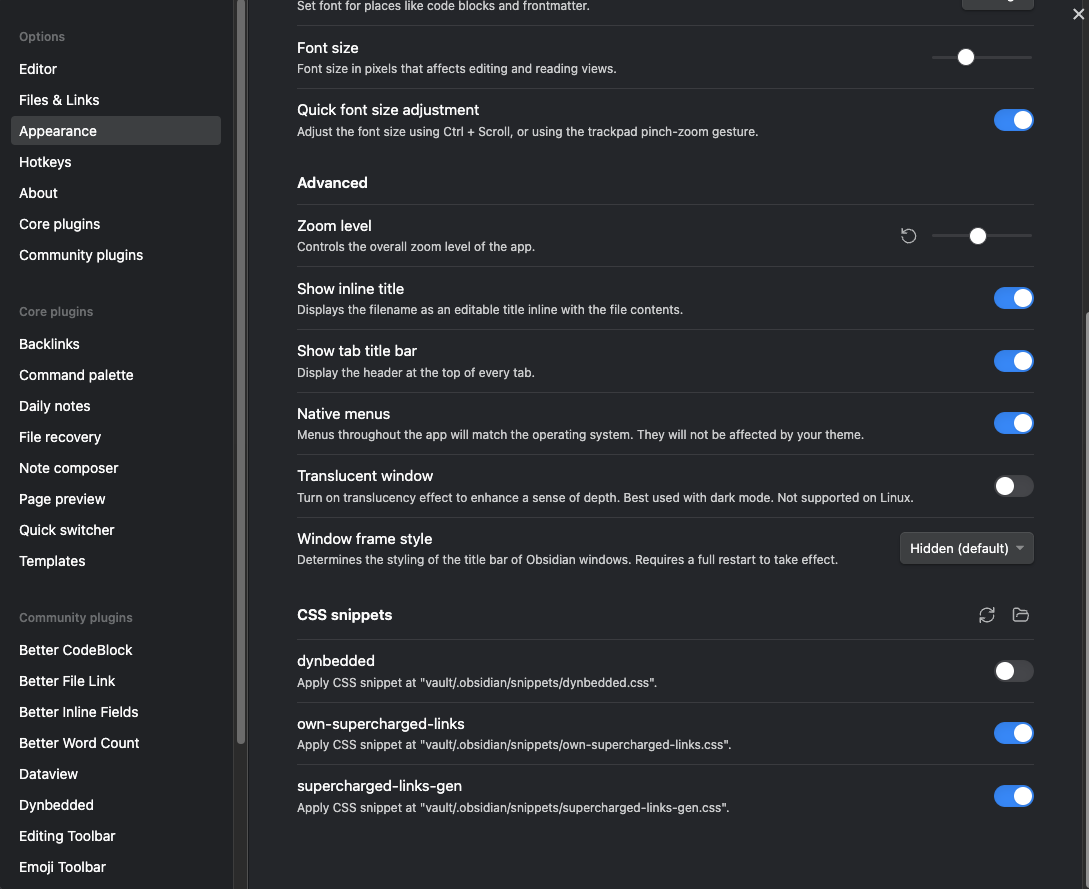Go to Community plugins options
This screenshot has height=889, width=1089.
[81, 255]
